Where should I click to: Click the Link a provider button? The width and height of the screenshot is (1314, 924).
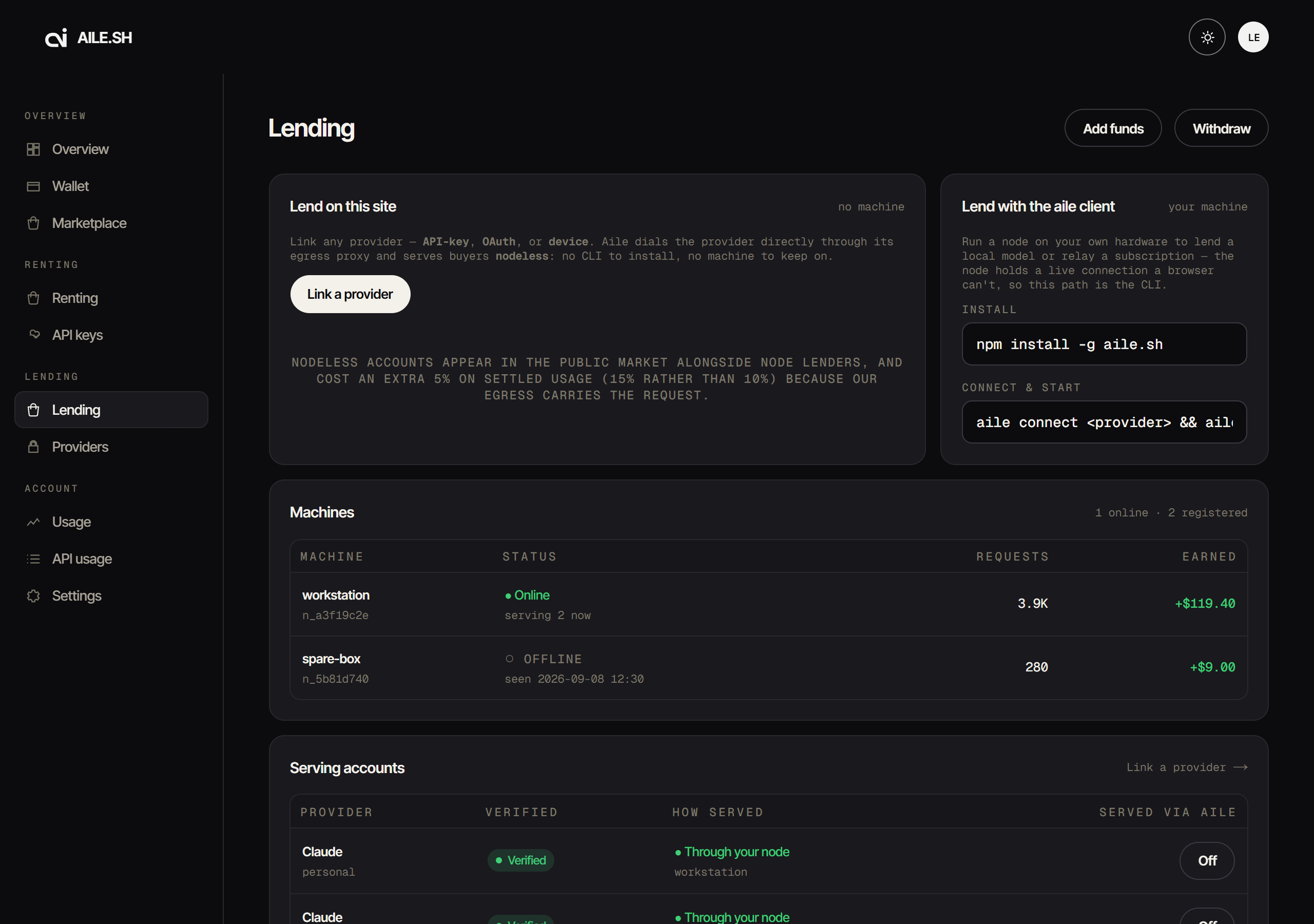point(350,294)
